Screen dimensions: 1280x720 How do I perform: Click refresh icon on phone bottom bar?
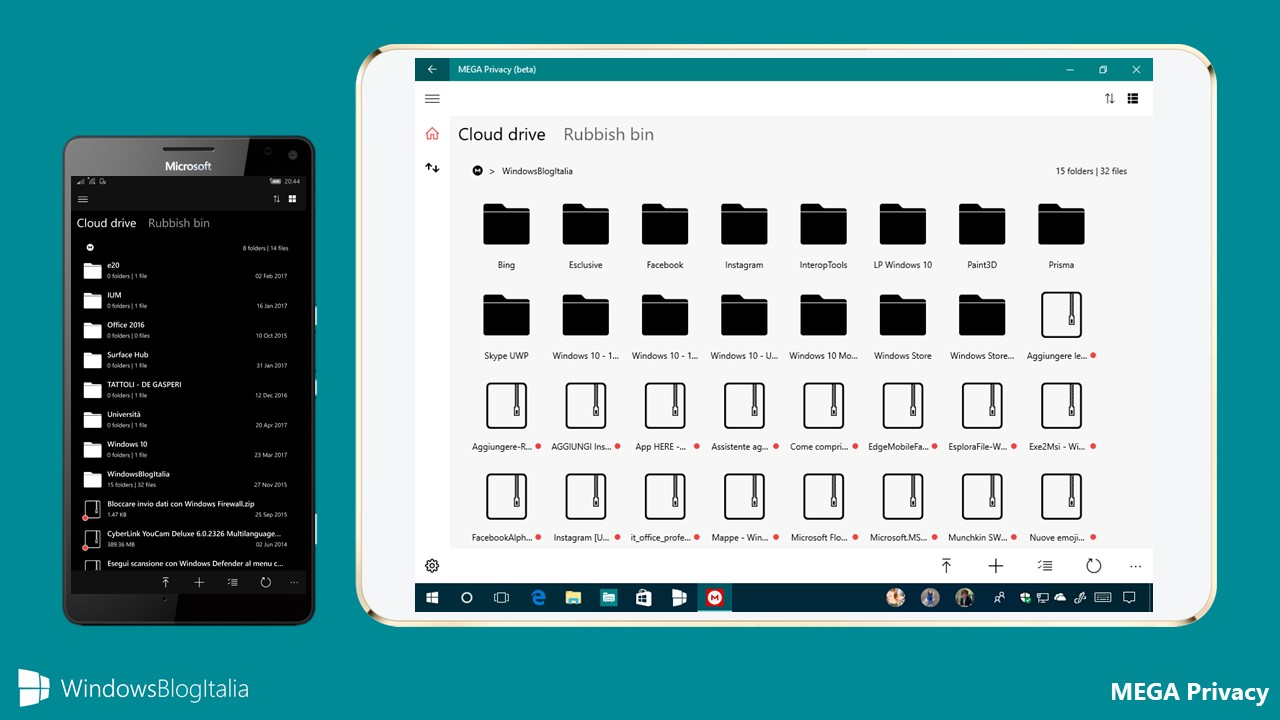(x=265, y=582)
